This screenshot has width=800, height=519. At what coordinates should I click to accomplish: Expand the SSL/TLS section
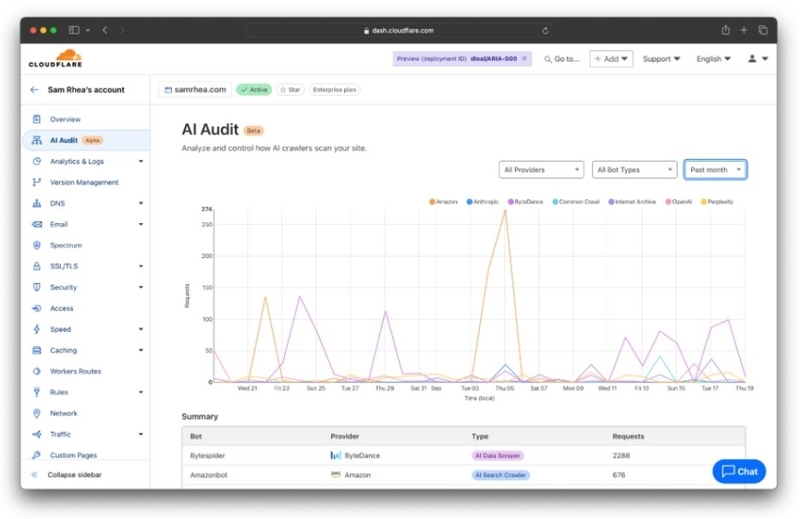coord(141,266)
